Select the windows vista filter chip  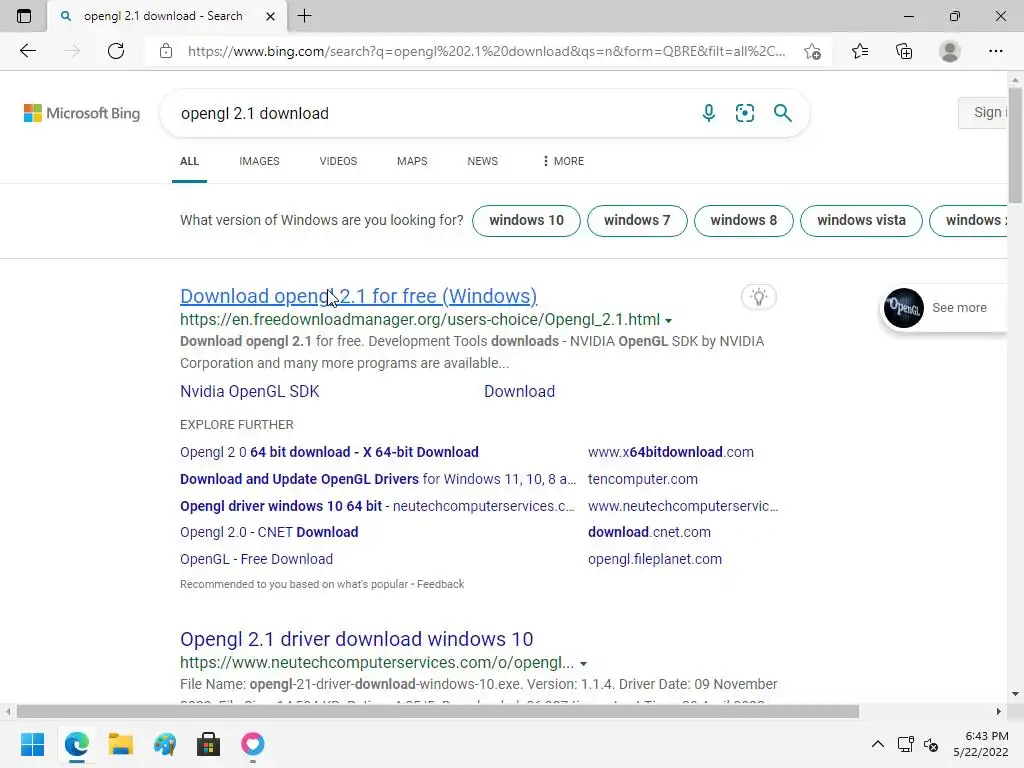861,221
